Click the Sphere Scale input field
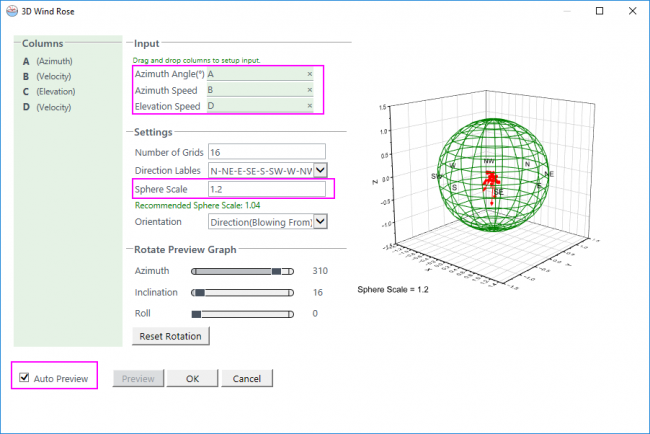 (x=267, y=189)
